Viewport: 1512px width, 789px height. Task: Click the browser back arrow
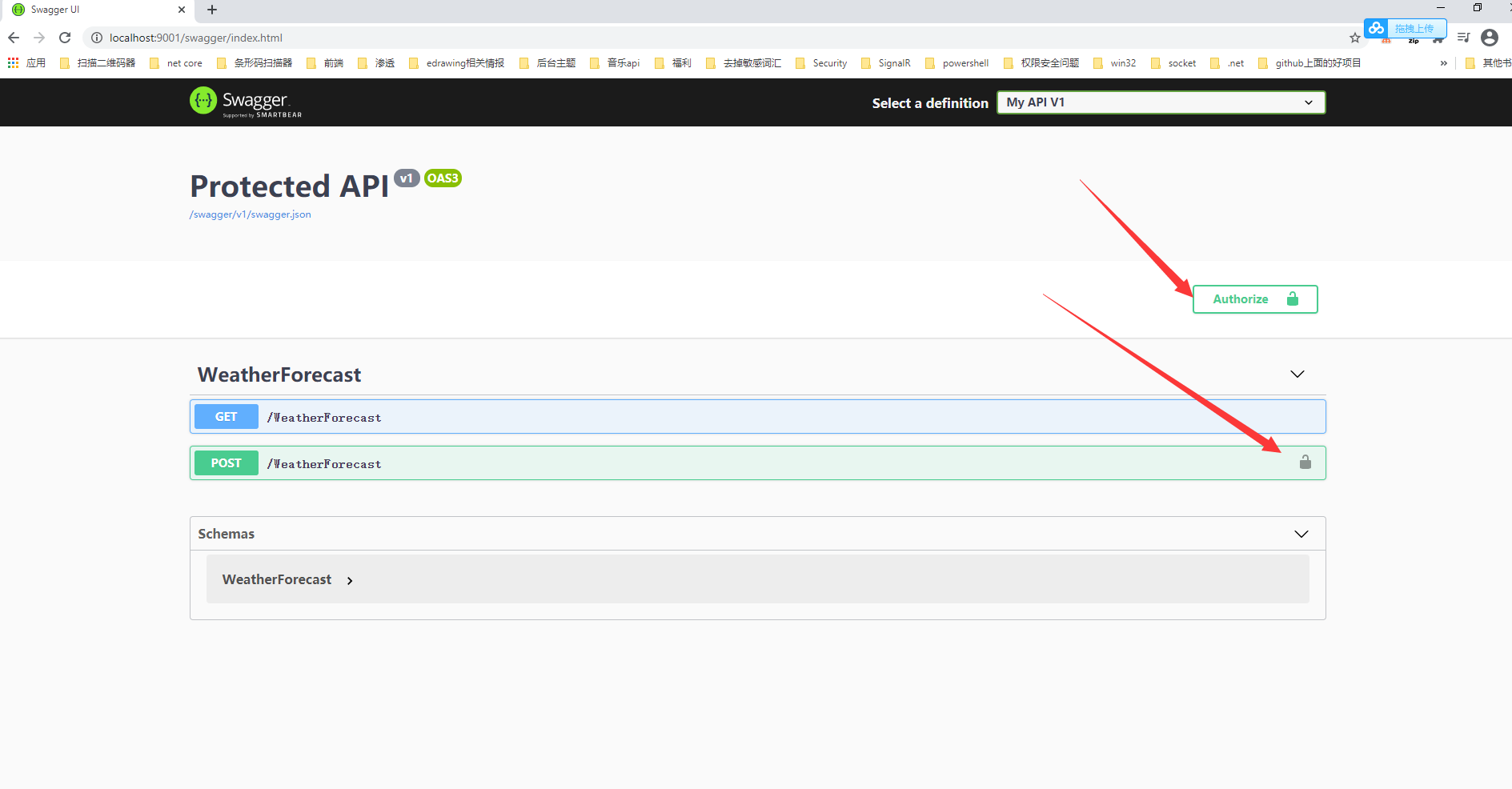click(14, 38)
